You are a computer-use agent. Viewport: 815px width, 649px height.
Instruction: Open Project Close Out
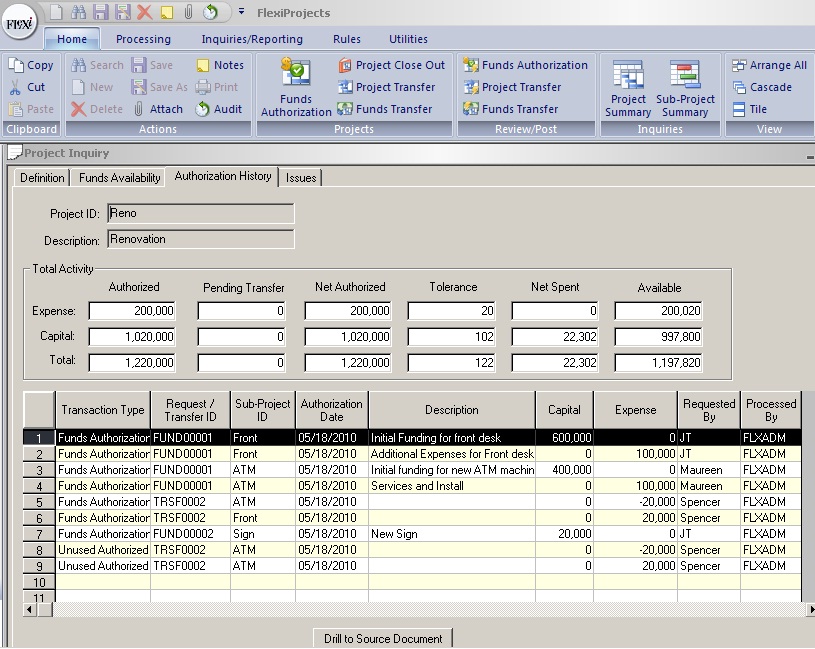[x=391, y=65]
